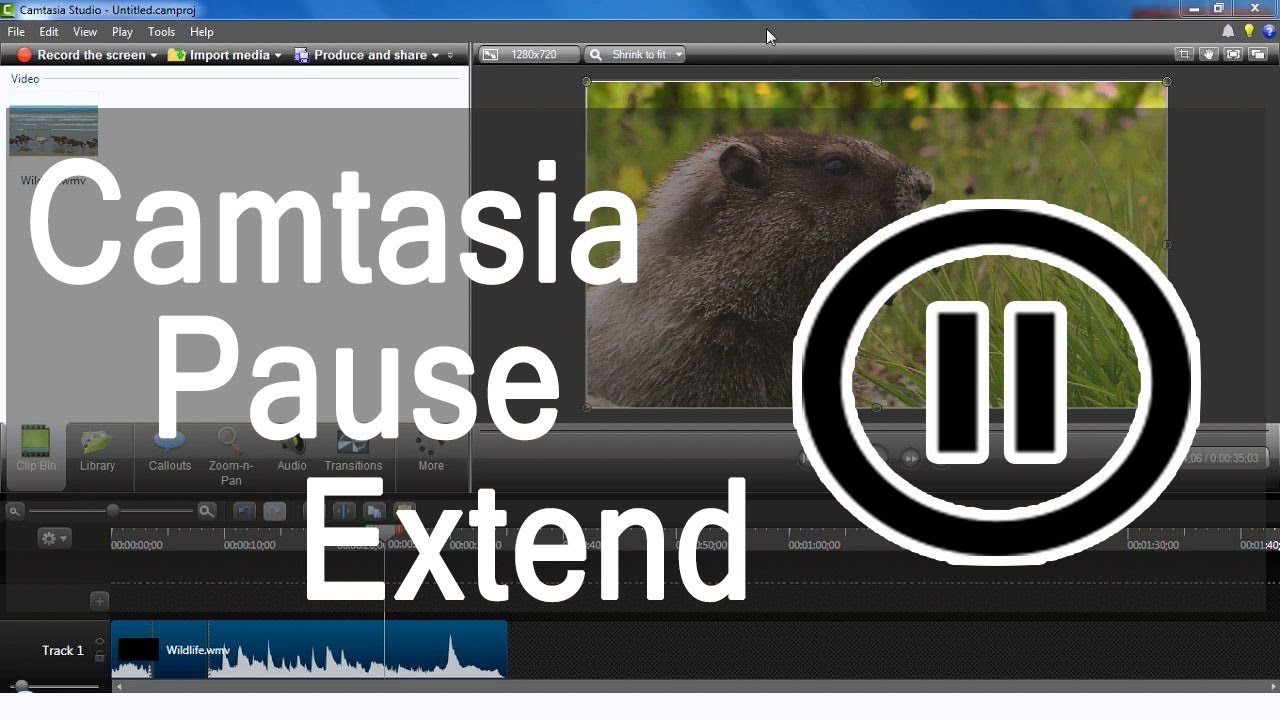The height and width of the screenshot is (720, 1280).
Task: Select the Pan hand tool icon
Action: point(1209,55)
